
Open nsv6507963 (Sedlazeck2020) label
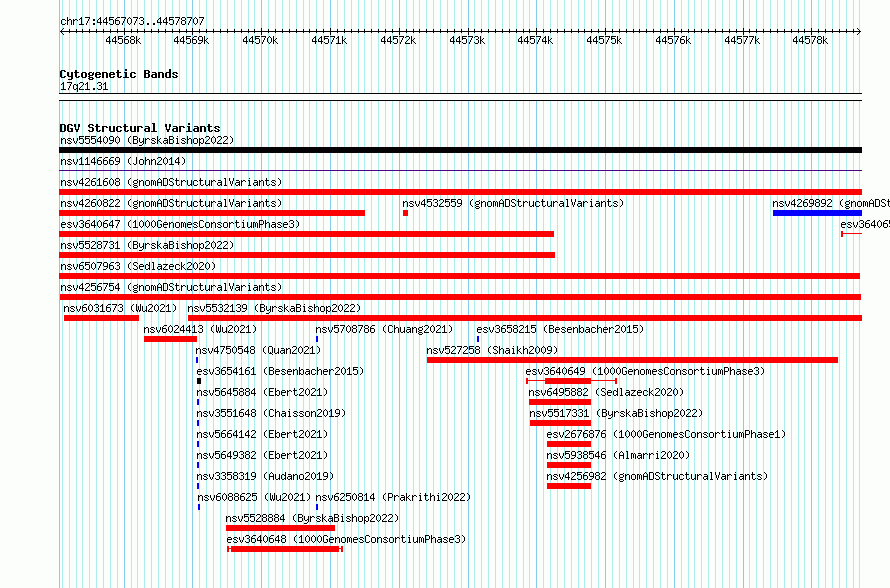click(x=138, y=266)
